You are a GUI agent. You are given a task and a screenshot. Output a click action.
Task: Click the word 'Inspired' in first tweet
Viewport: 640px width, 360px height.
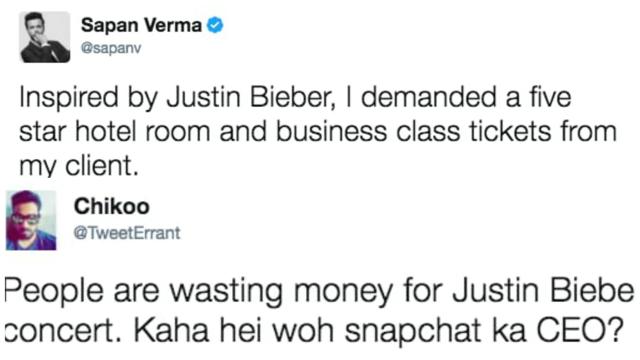[68, 98]
